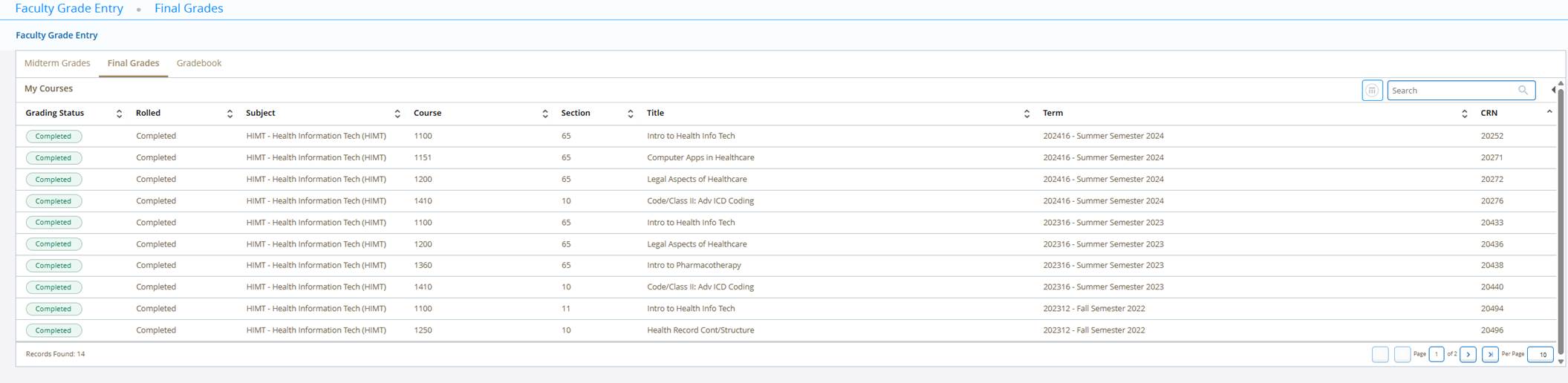The height and width of the screenshot is (383, 1568).
Task: Click Completed badge for CRN 20438
Action: point(53,266)
